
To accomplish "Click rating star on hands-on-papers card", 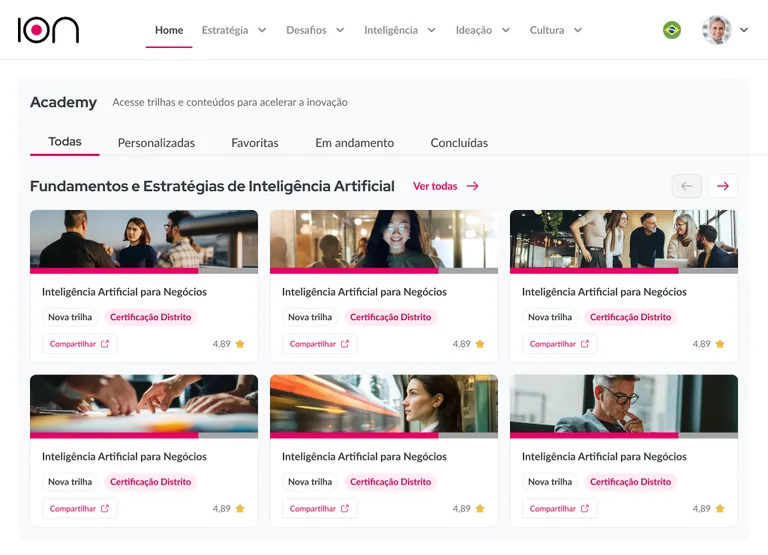I will [x=240, y=508].
